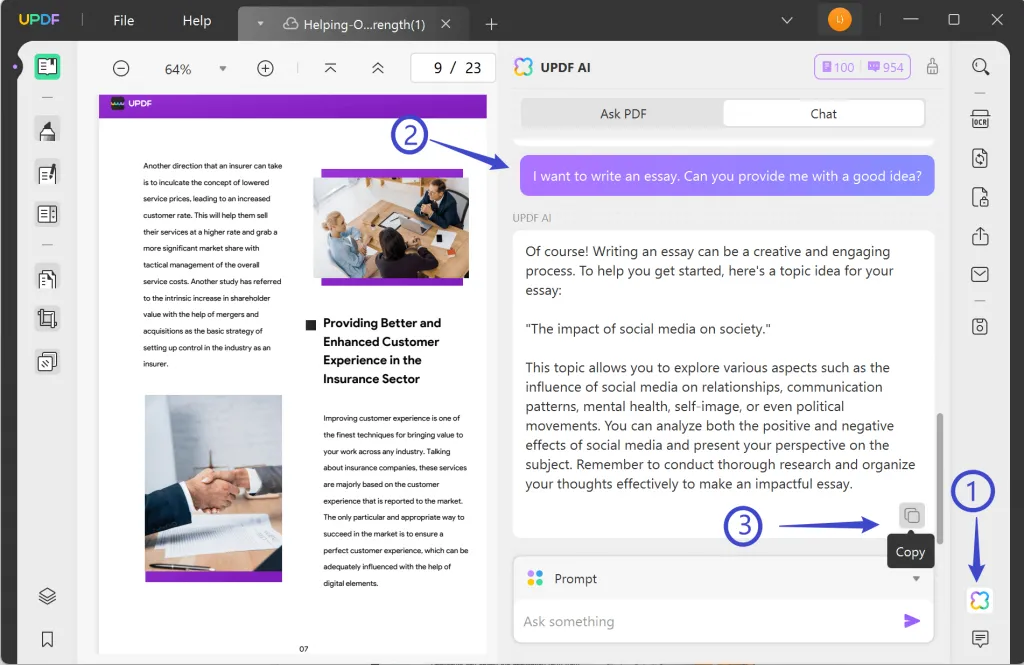Select the Helping-O...rength(1) document tab
Image resolution: width=1024 pixels, height=665 pixels.
(x=354, y=24)
